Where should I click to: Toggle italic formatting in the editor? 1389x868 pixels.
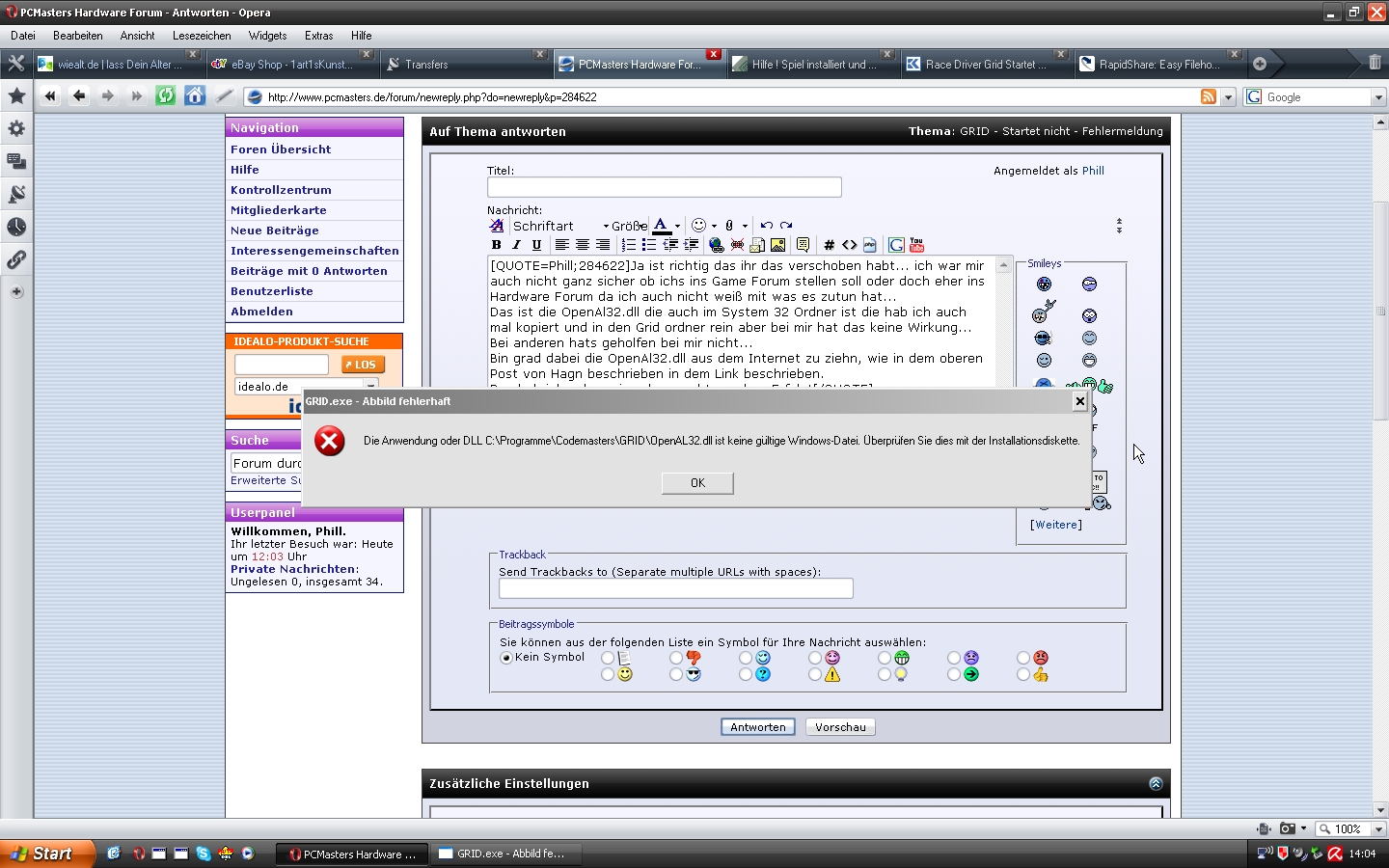click(x=516, y=245)
